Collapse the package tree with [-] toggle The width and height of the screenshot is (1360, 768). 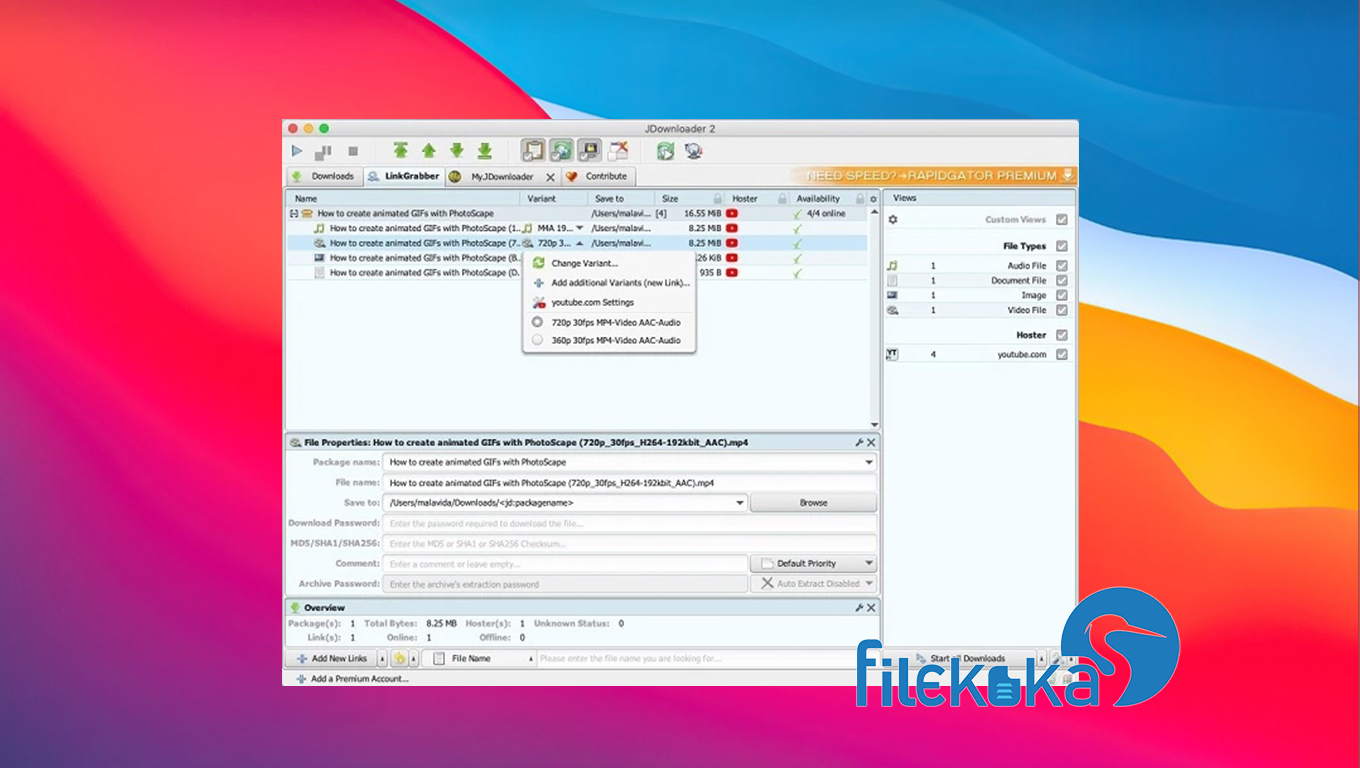(x=294, y=213)
